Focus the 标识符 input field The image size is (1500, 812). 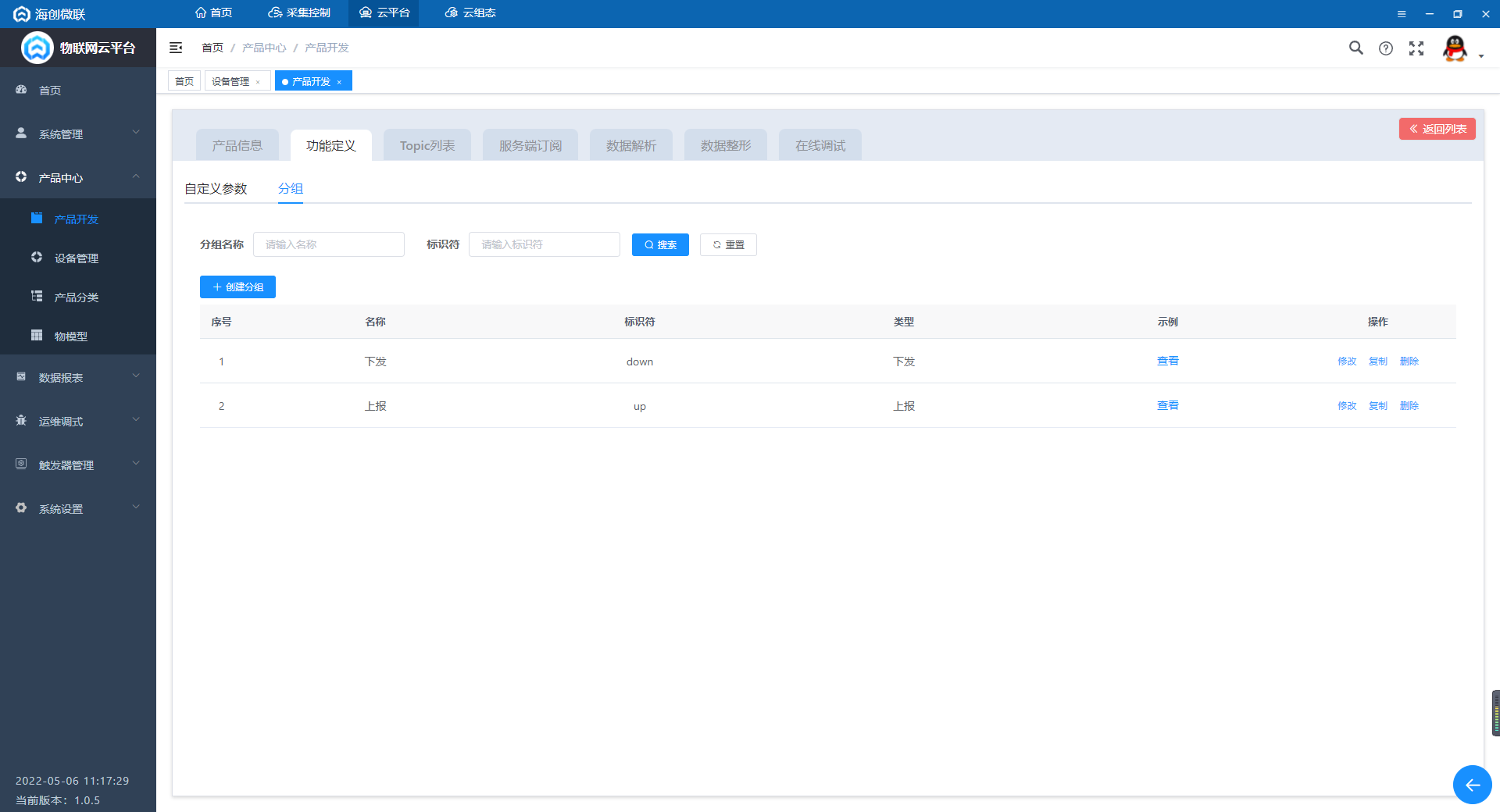(545, 244)
